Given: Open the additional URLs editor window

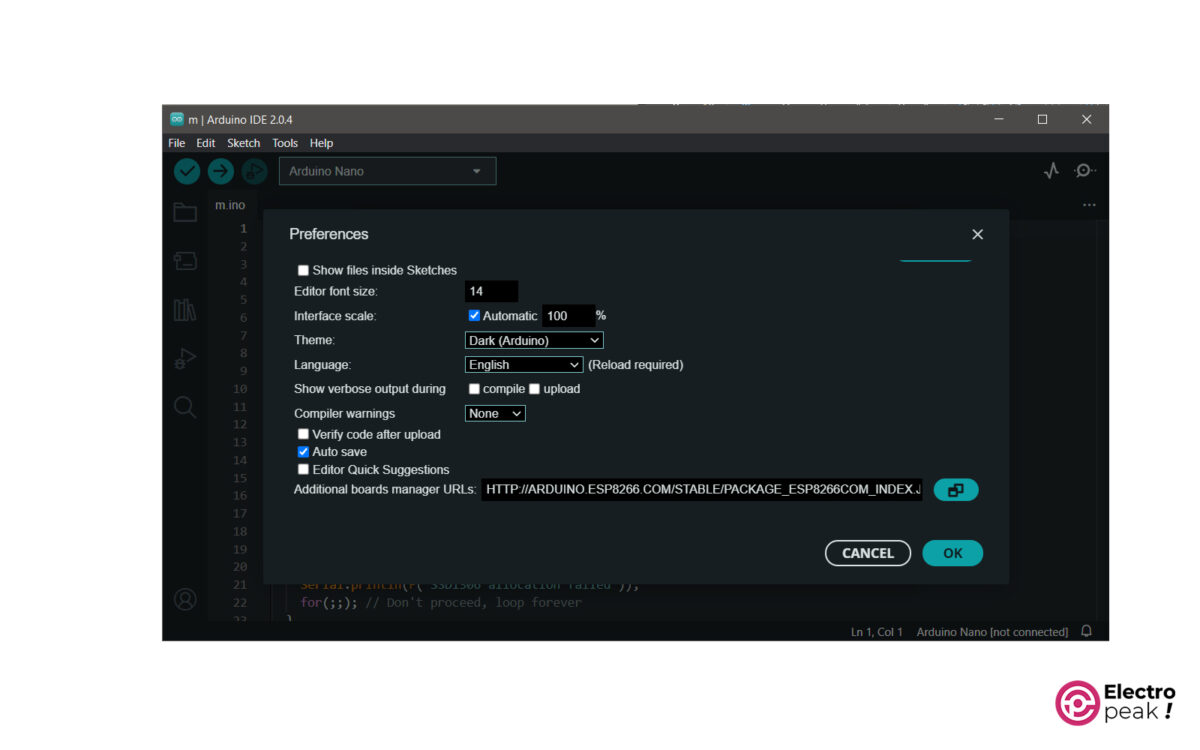Looking at the screenshot, I should [956, 490].
